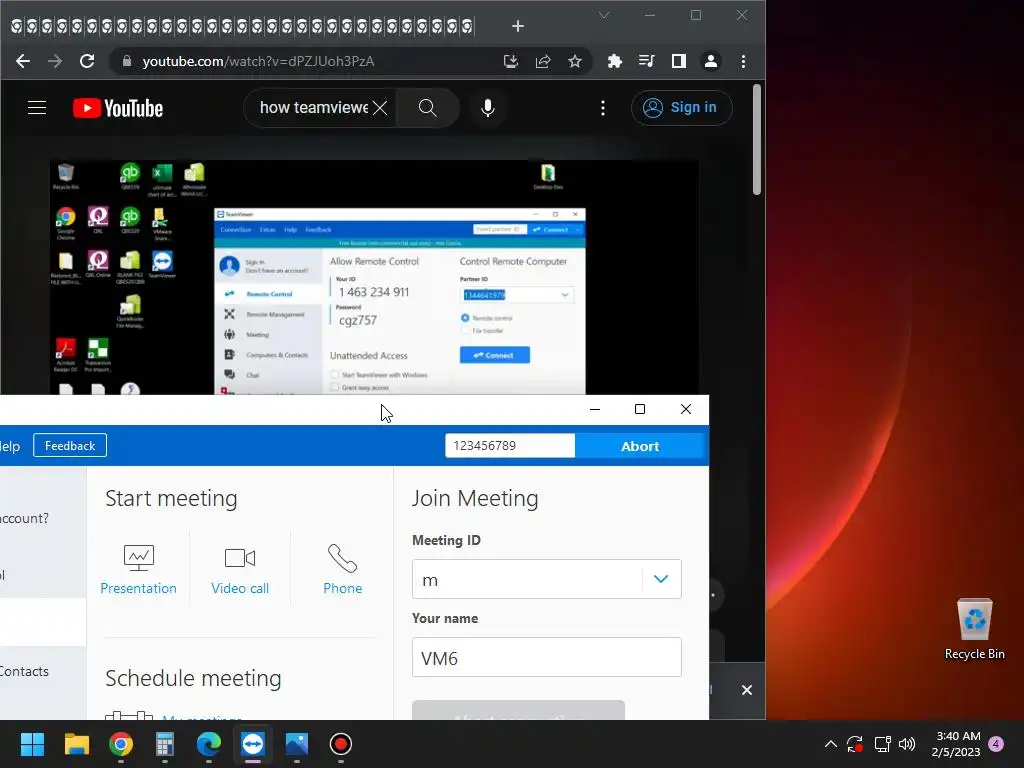Open TeamViewer Feedback button
Screen dimensions: 1024x768
(x=70, y=445)
